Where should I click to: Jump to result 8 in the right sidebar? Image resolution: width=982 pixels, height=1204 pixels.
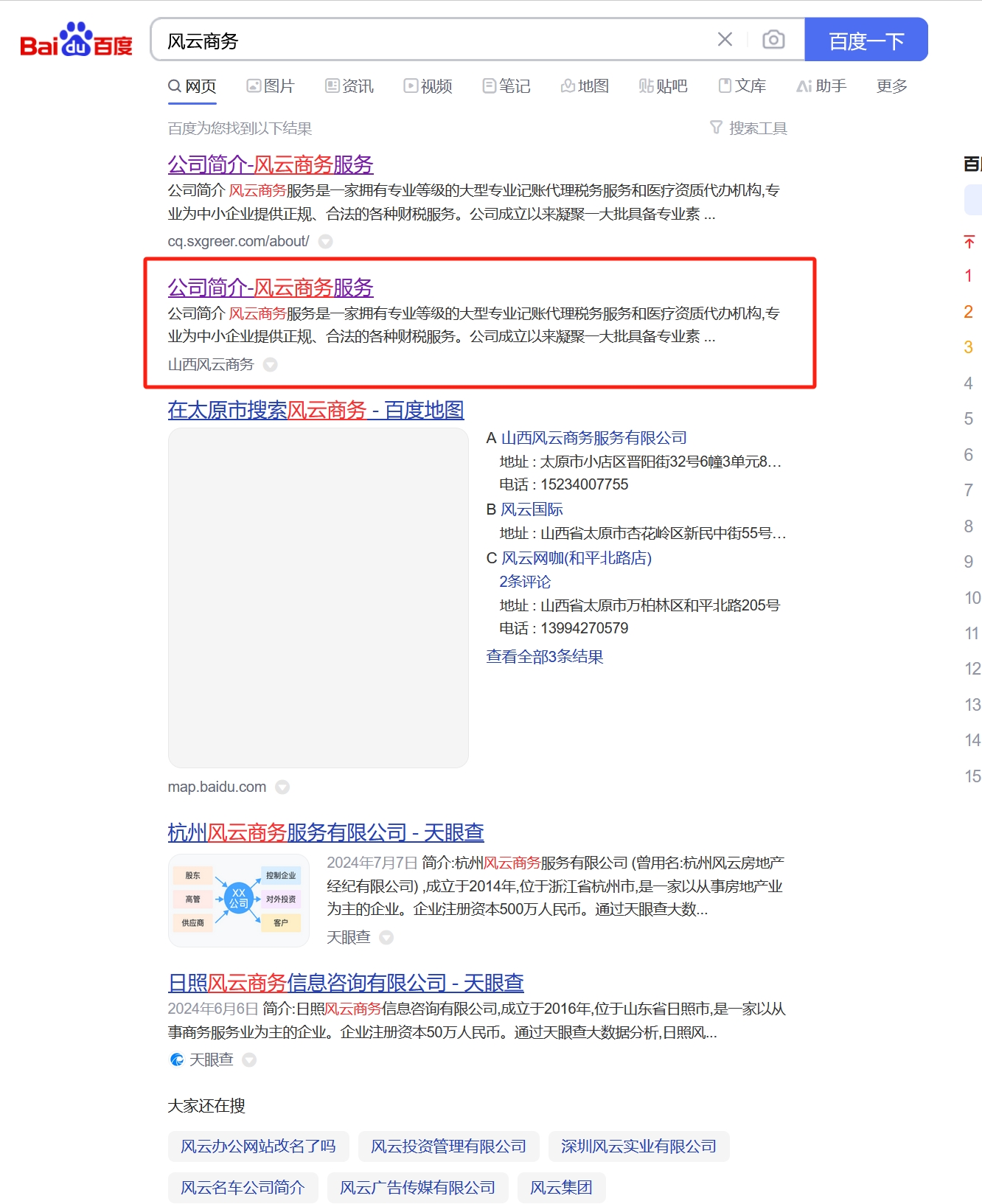[x=969, y=526]
